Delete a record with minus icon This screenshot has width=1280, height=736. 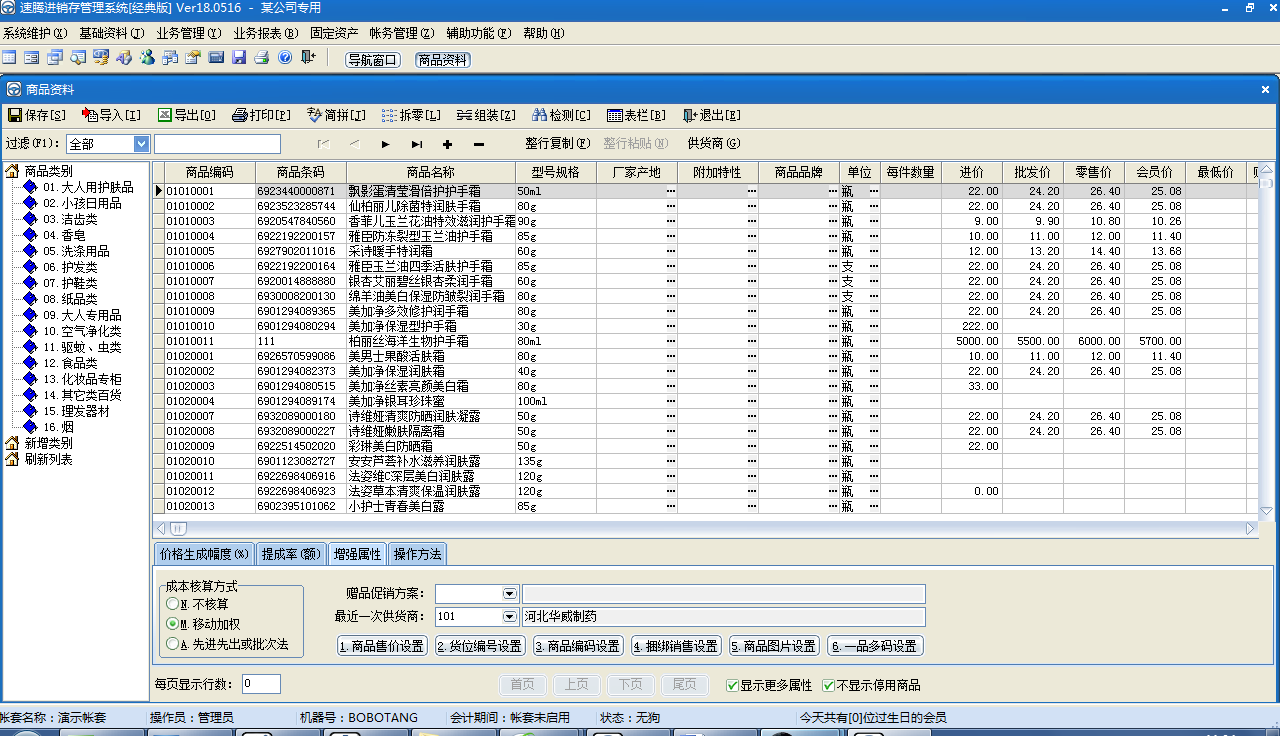(478, 144)
